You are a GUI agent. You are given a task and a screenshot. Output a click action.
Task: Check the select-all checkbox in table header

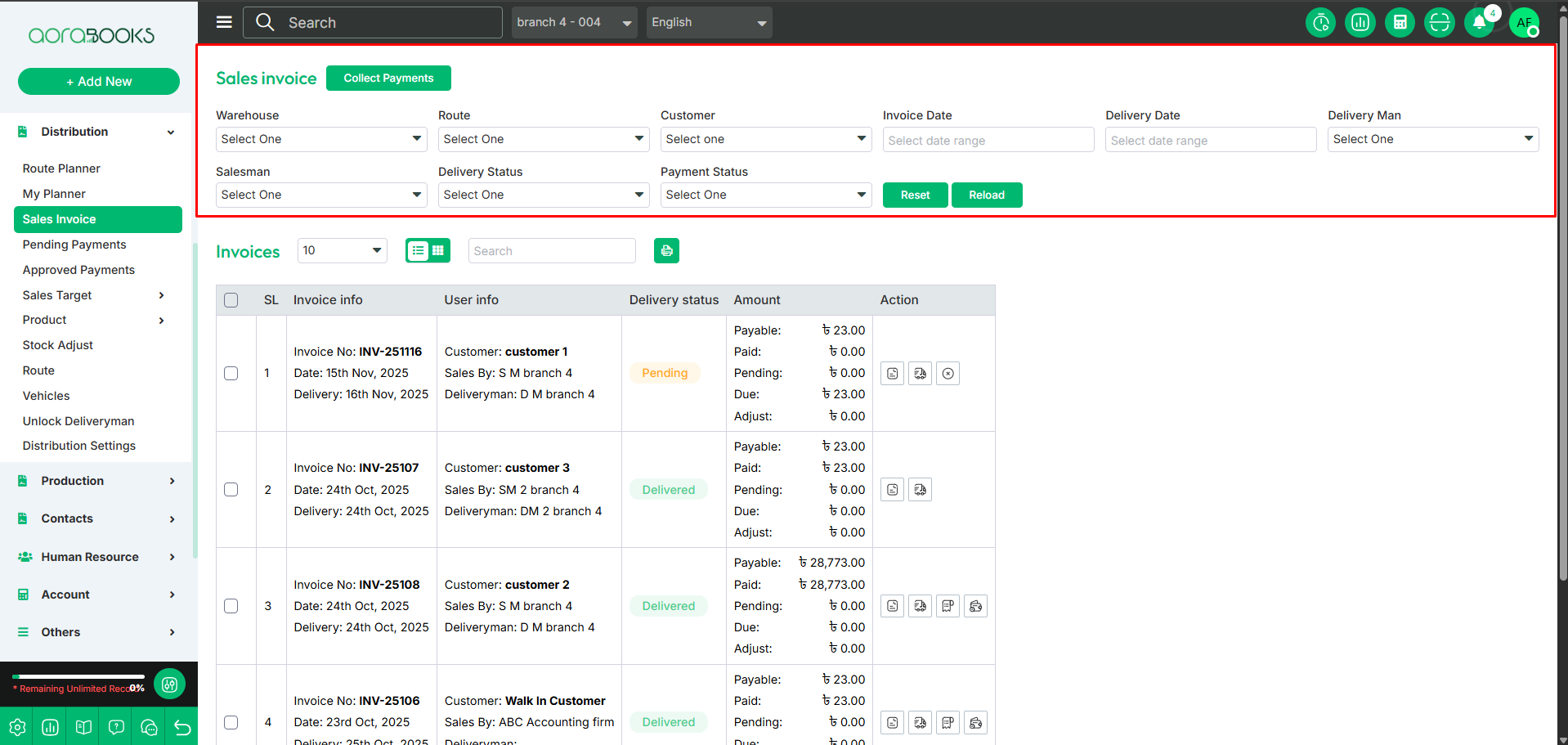pos(231,300)
